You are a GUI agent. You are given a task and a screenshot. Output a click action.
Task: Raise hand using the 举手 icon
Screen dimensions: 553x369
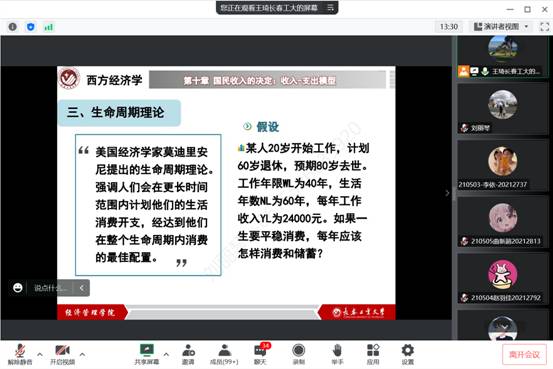[x=337, y=354]
